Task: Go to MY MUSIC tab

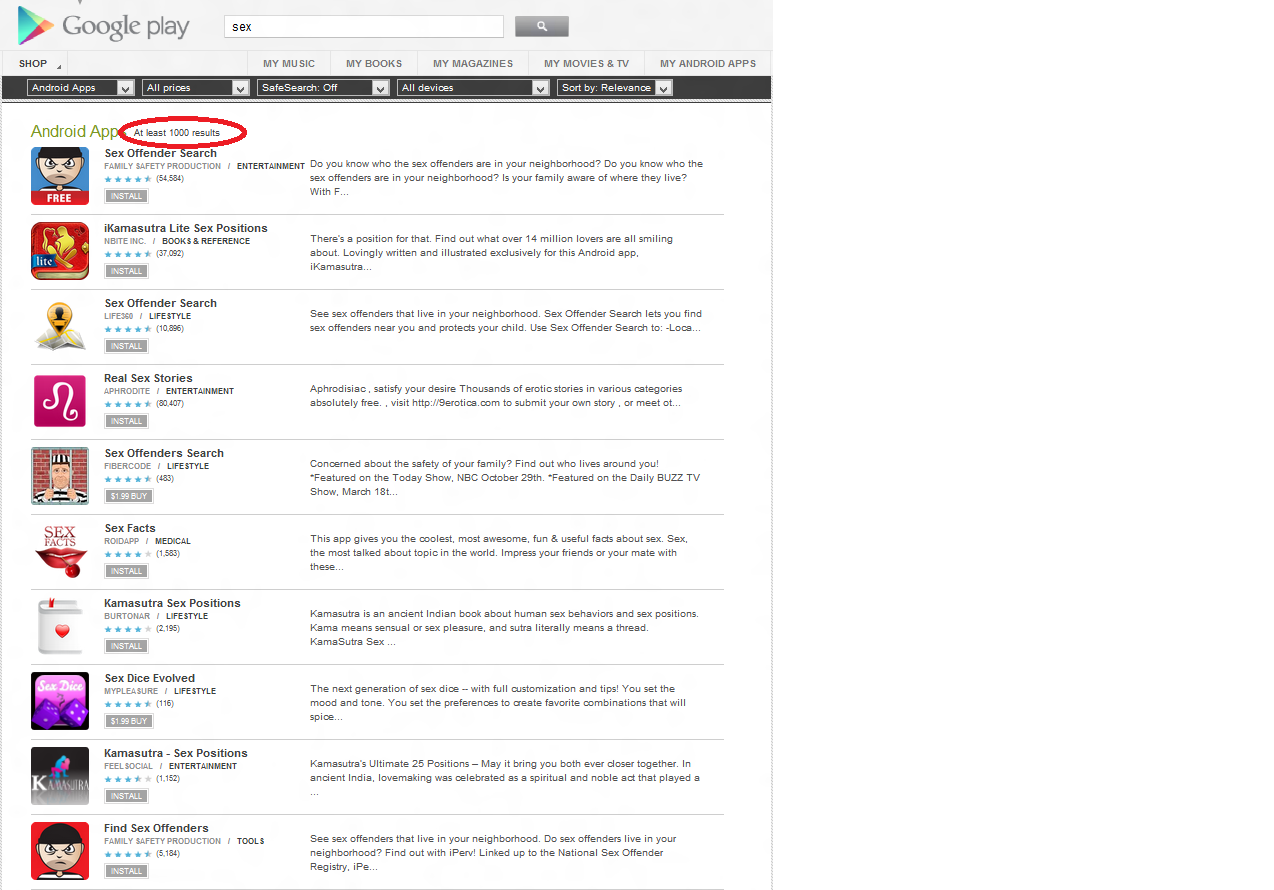Action: 289,64
